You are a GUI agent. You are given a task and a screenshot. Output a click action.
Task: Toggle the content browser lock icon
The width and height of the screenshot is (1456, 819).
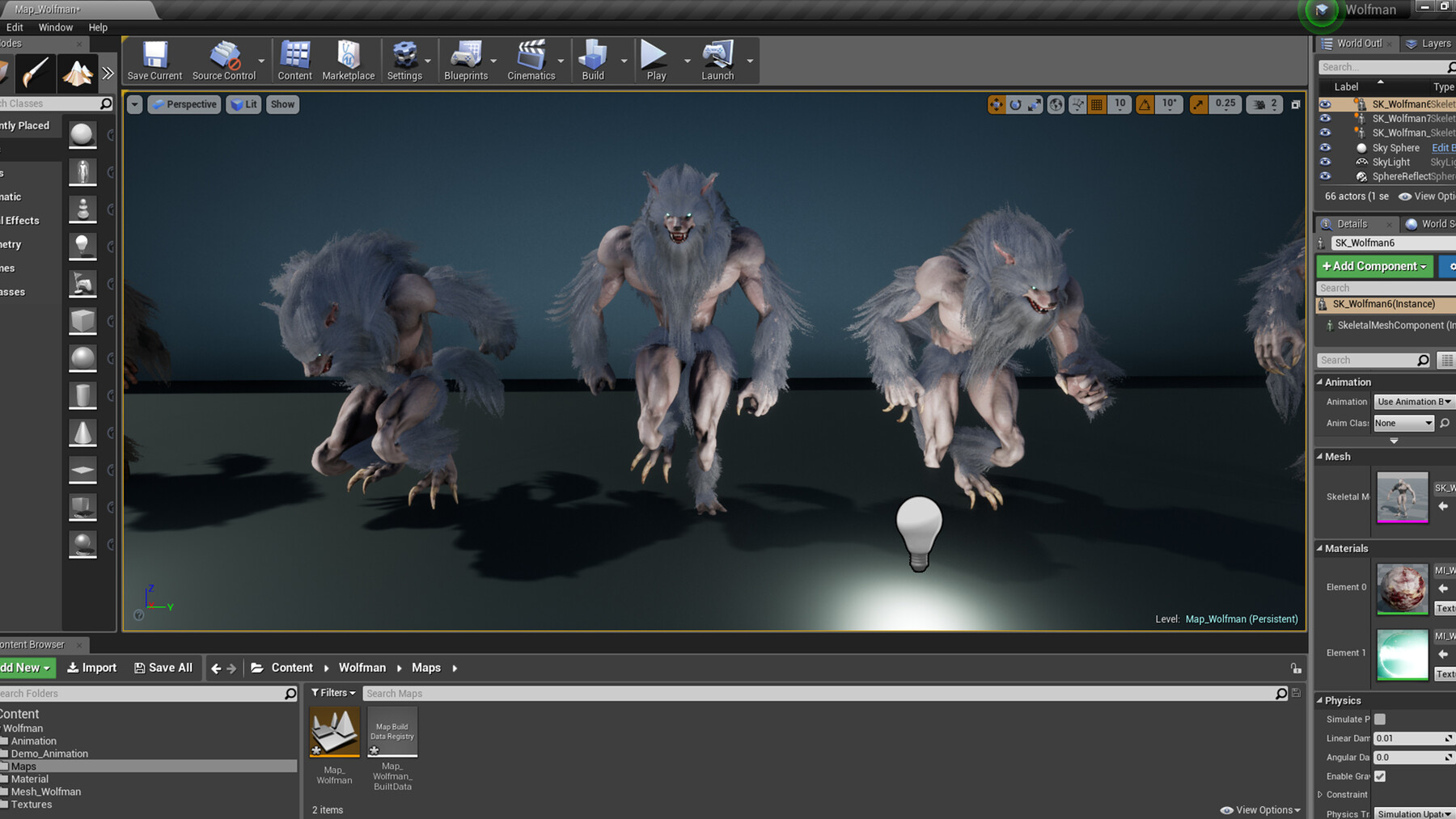(x=1296, y=668)
